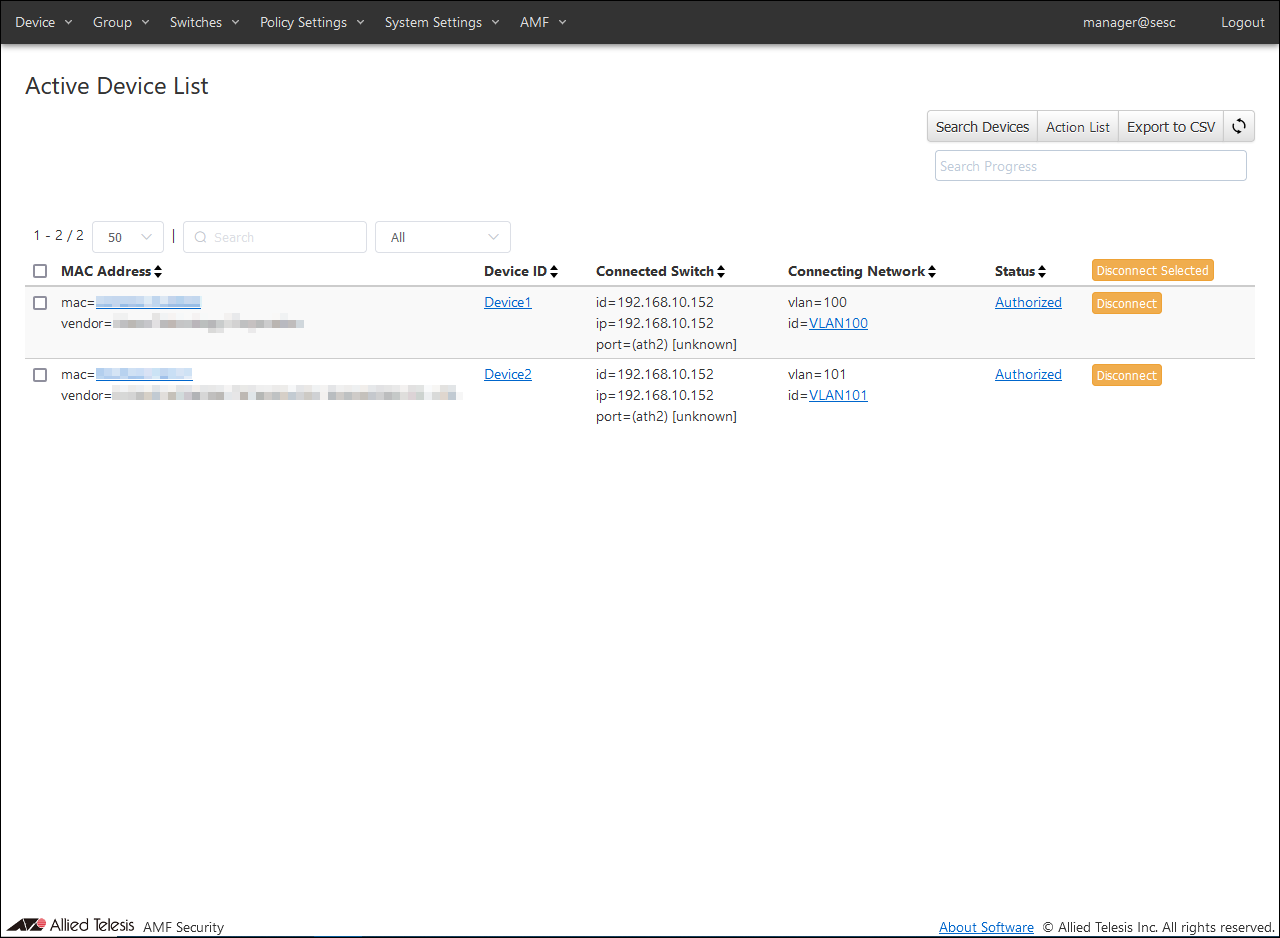1280x938 pixels.
Task: Click the Search Progress bar field
Action: (x=1090, y=166)
